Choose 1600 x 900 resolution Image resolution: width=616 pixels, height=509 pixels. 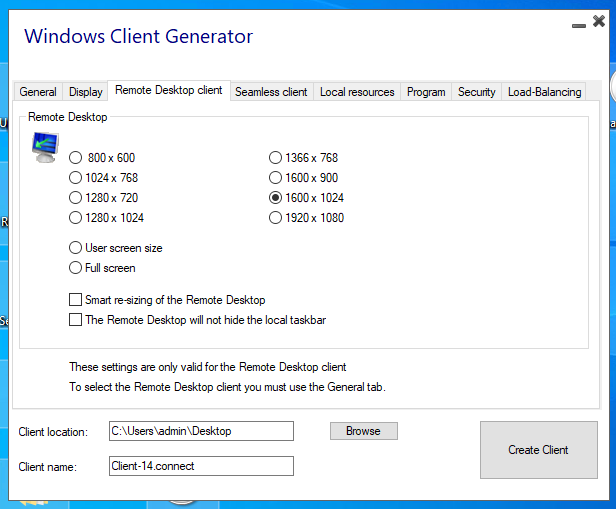point(275,178)
